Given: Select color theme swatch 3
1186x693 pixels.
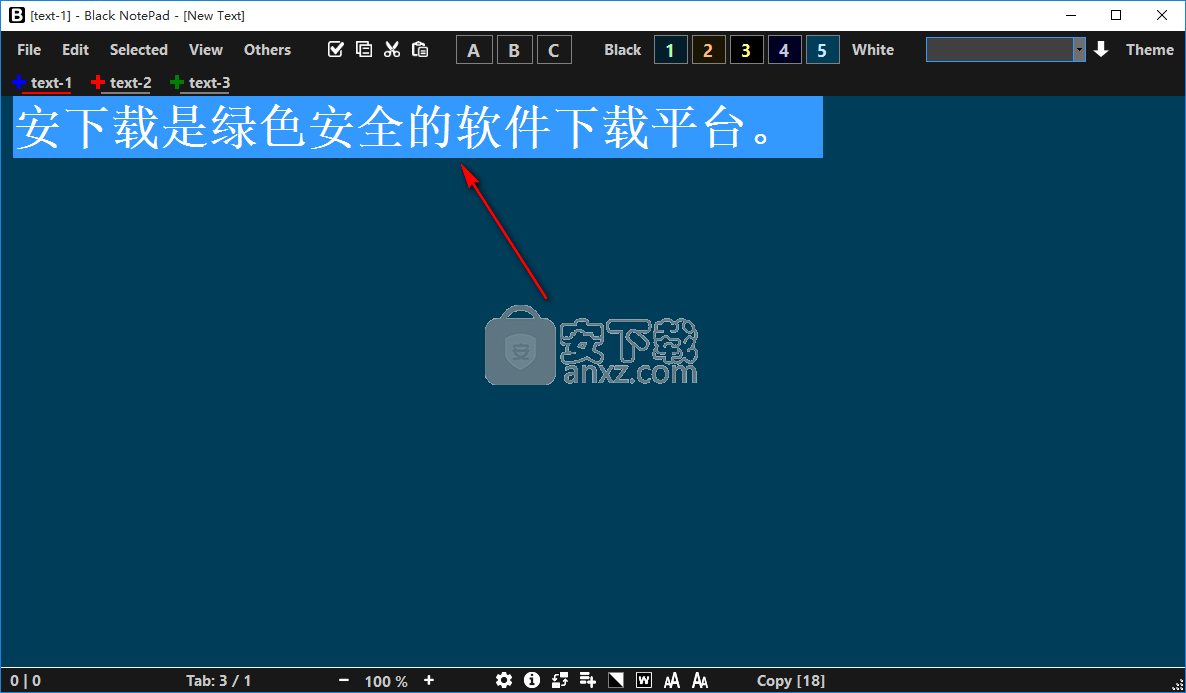Looking at the screenshot, I should click(747, 50).
